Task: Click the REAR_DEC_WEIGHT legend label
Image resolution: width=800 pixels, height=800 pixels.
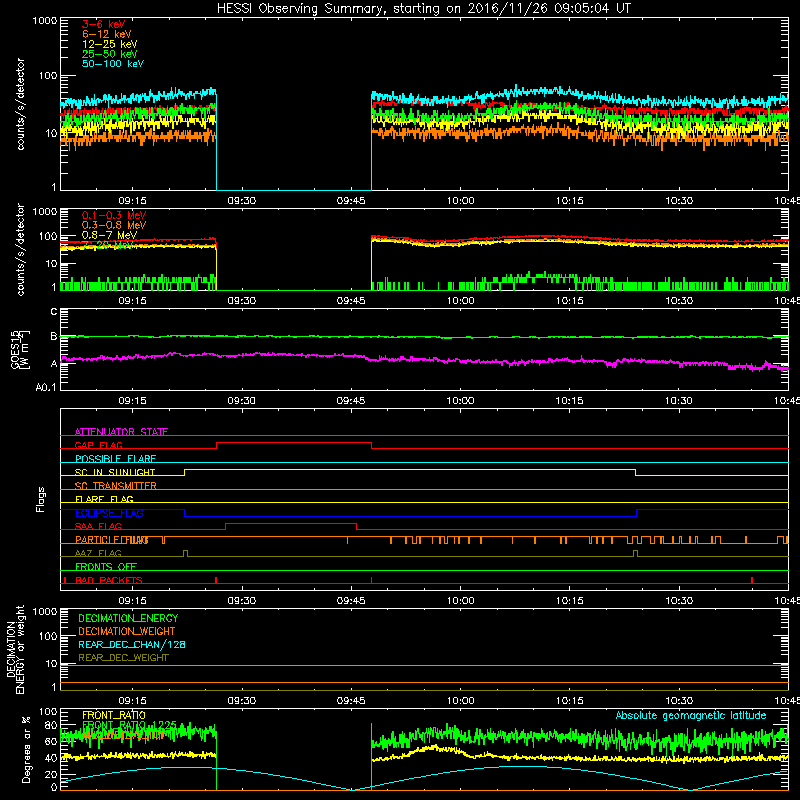Action: click(x=123, y=658)
